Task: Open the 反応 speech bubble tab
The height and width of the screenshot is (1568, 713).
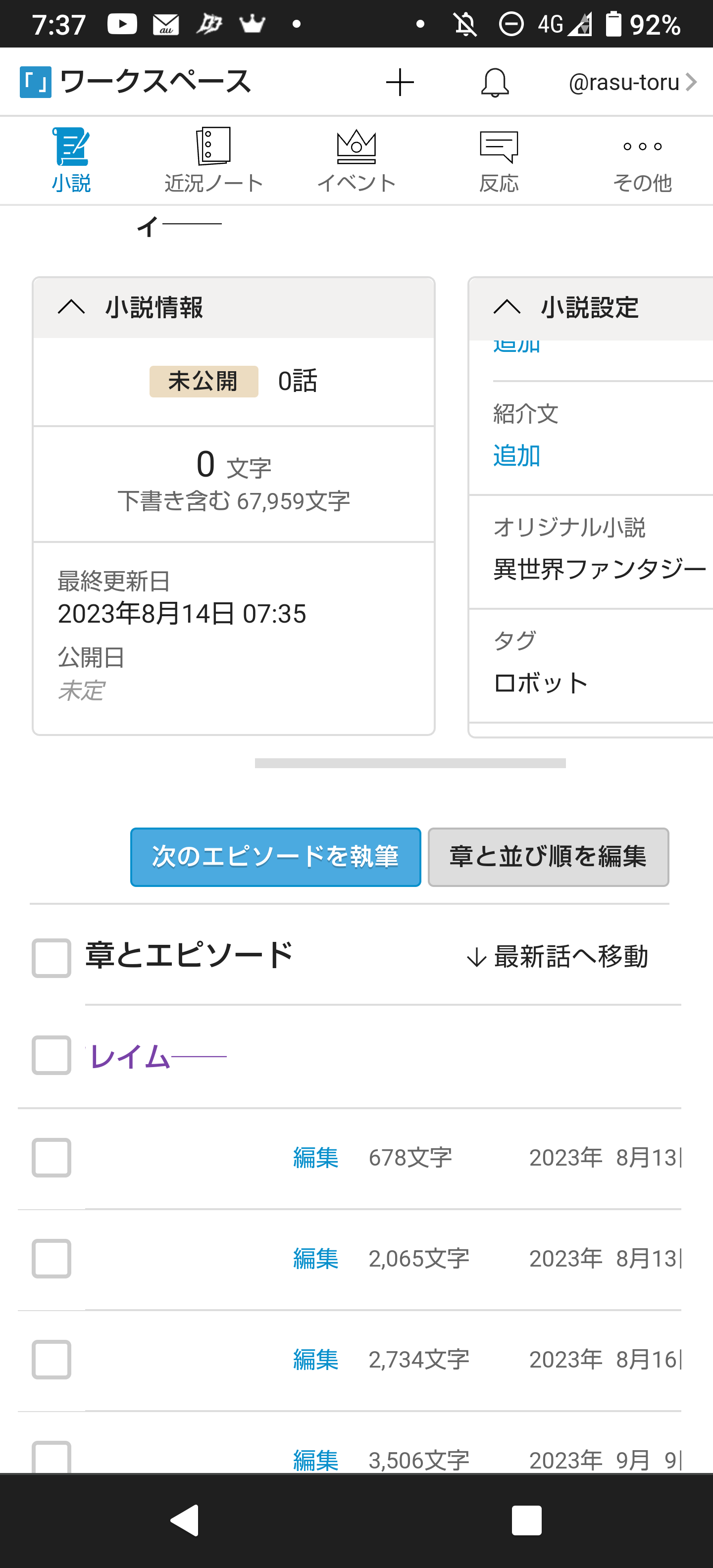Action: [x=499, y=159]
